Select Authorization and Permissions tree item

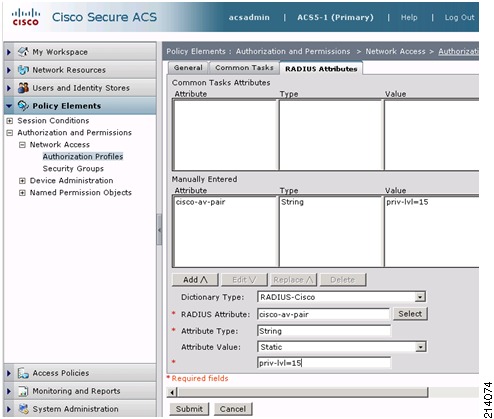click(74, 132)
